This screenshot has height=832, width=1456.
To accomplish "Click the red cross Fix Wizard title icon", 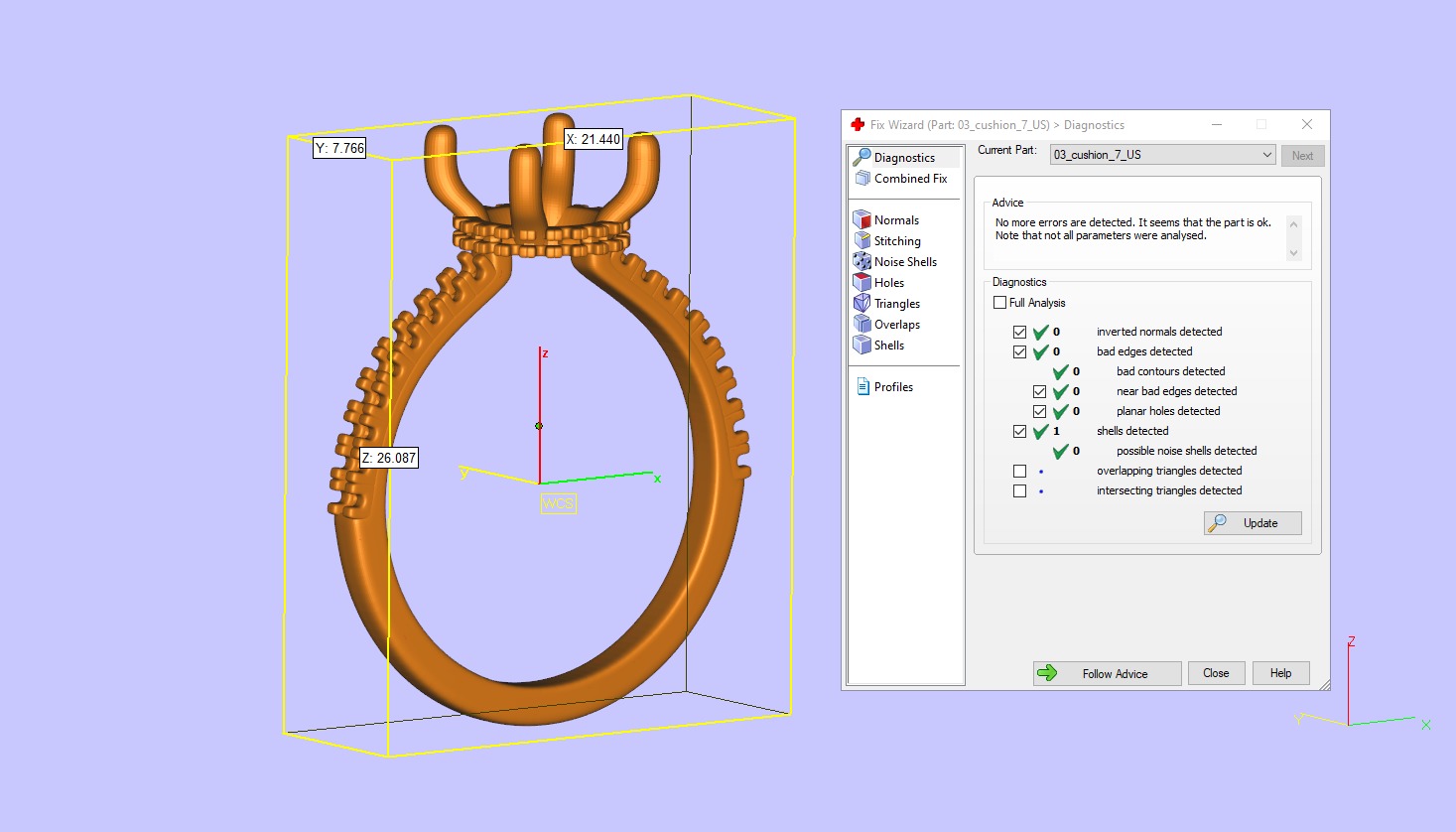I will pyautogui.click(x=858, y=124).
